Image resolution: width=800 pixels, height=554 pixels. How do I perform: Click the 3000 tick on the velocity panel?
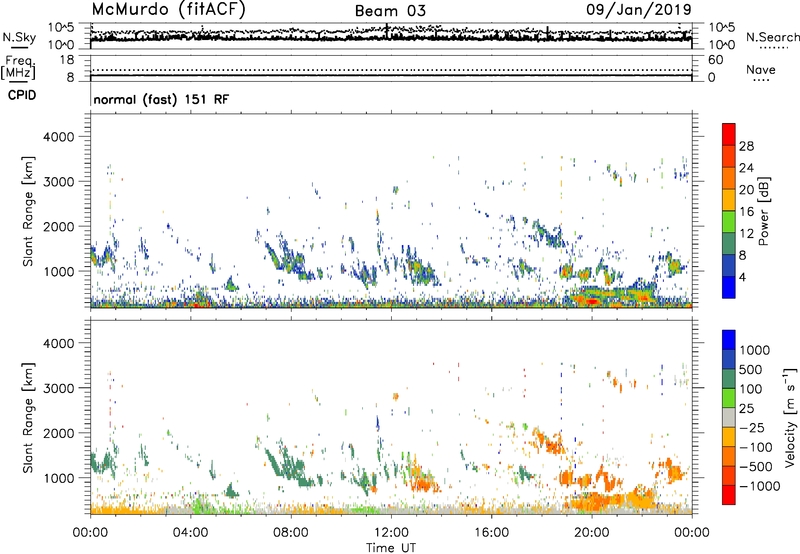(x=58, y=388)
